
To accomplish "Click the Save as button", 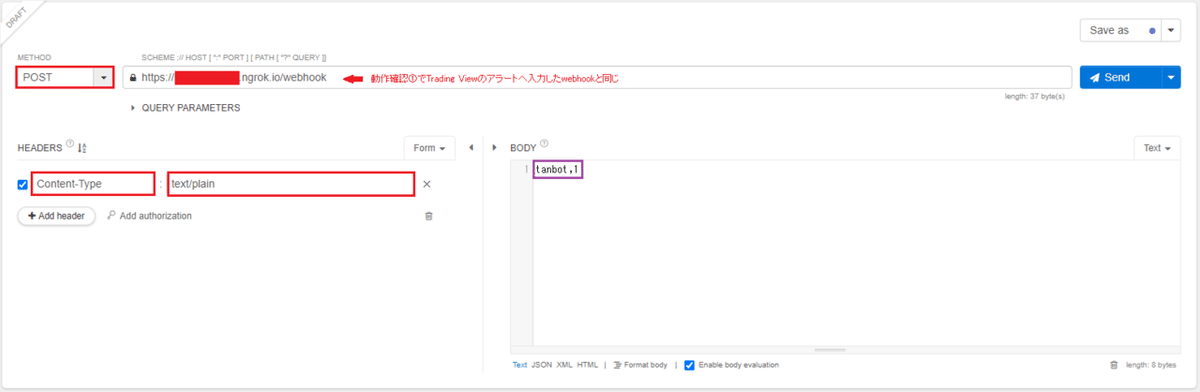I will [x=1120, y=30].
